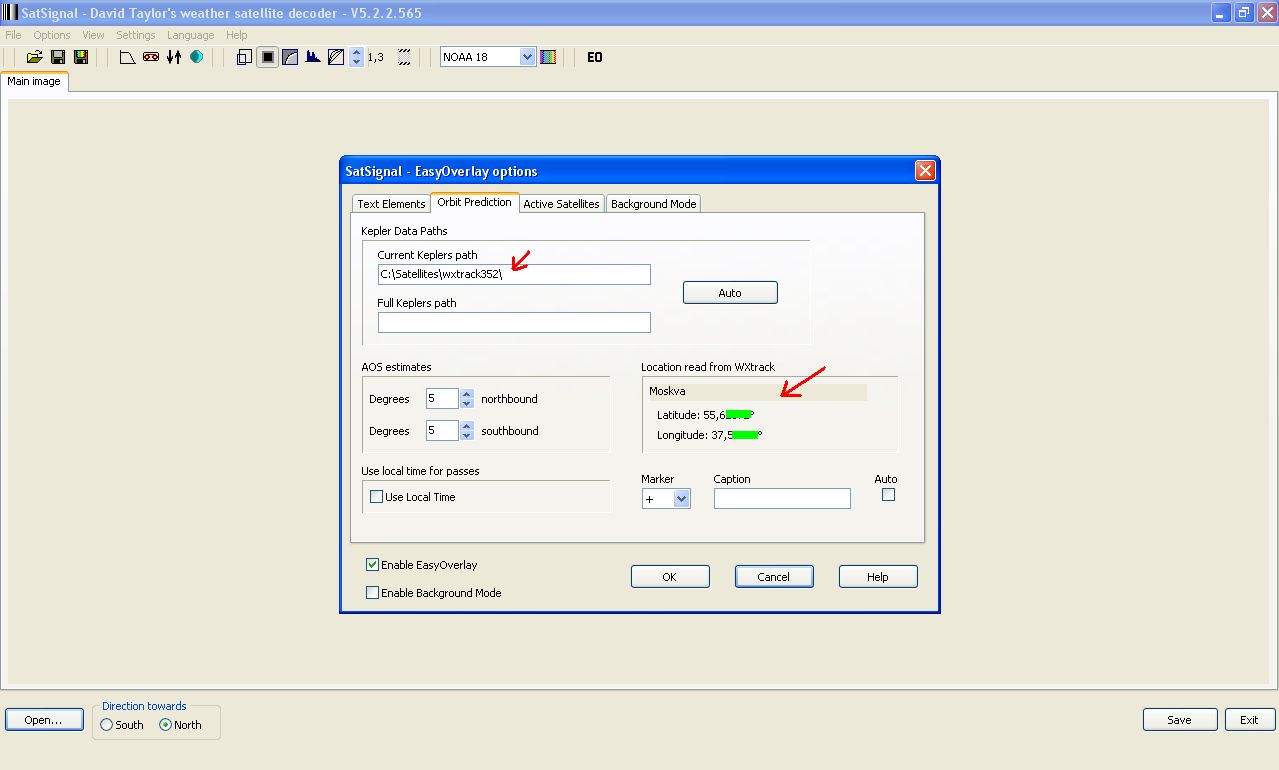
Task: Click the red tape cassette icon
Action: point(151,57)
